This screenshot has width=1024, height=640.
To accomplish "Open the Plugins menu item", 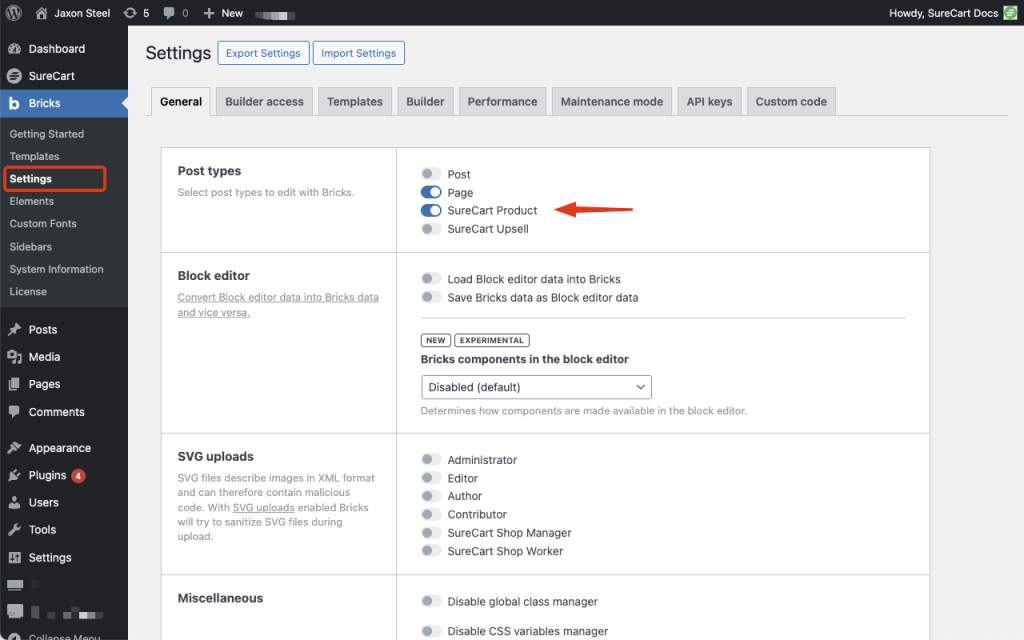I will click(x=47, y=476).
